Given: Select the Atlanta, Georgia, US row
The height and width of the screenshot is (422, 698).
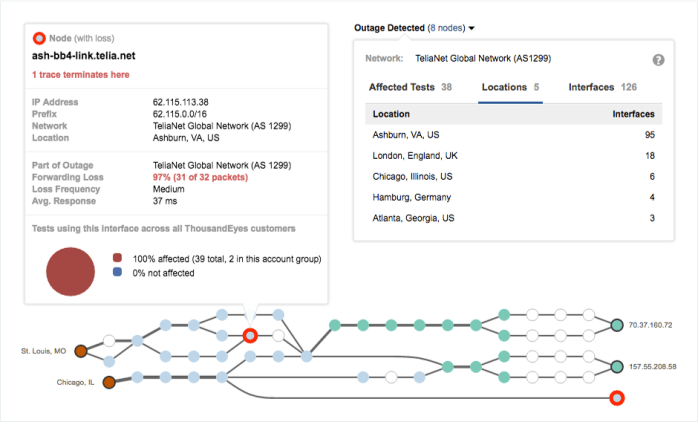Looking at the screenshot, I should tap(514, 218).
